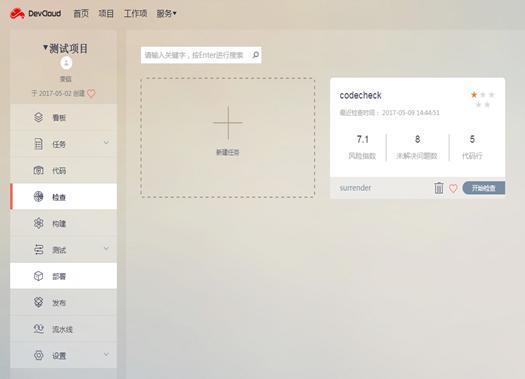Toggle favorite heart on codecheck card

(x=453, y=188)
